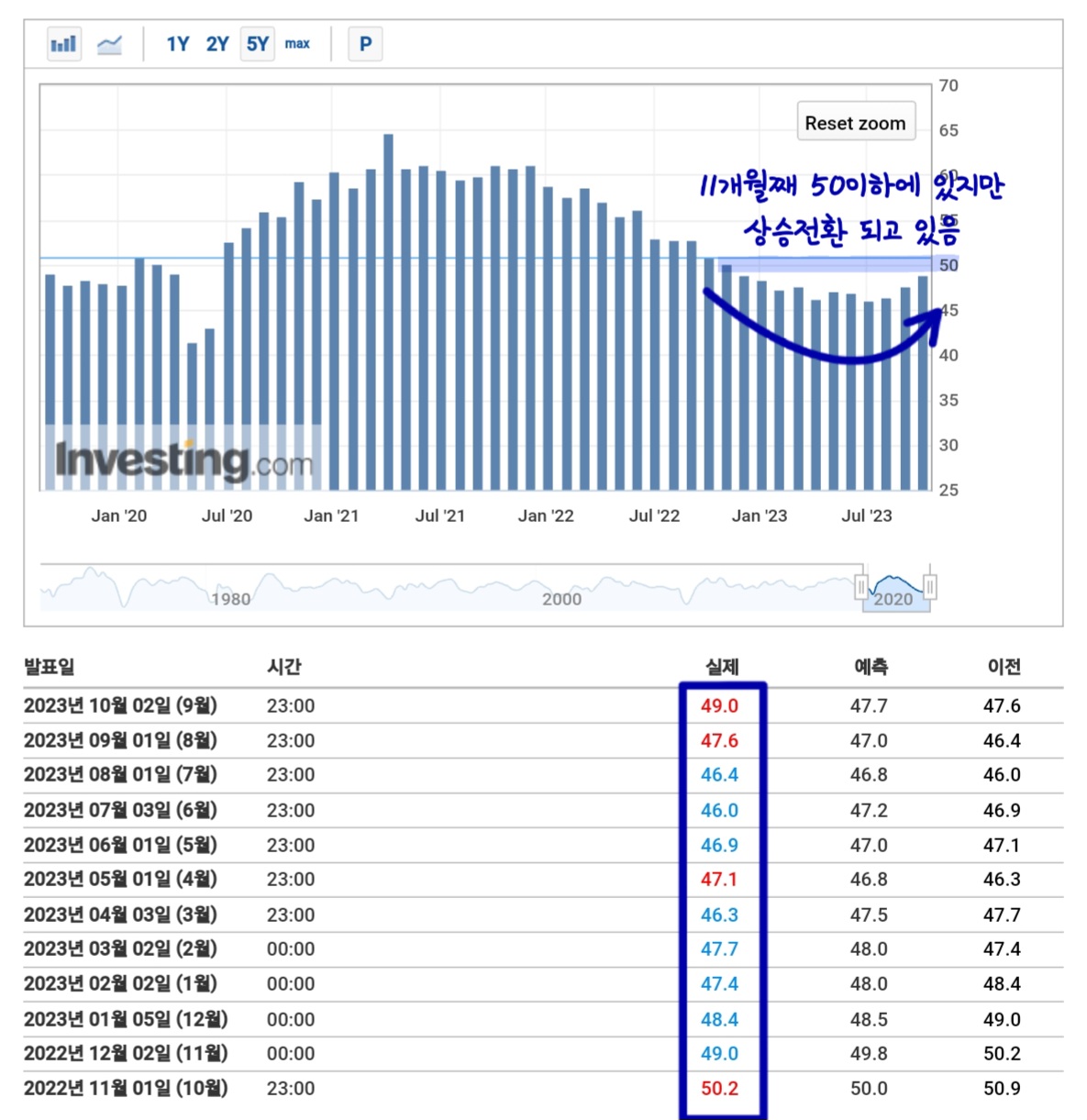Select row 2023년 02월 02일 (1월)
This screenshot has height=1120, width=1087.
point(543,984)
